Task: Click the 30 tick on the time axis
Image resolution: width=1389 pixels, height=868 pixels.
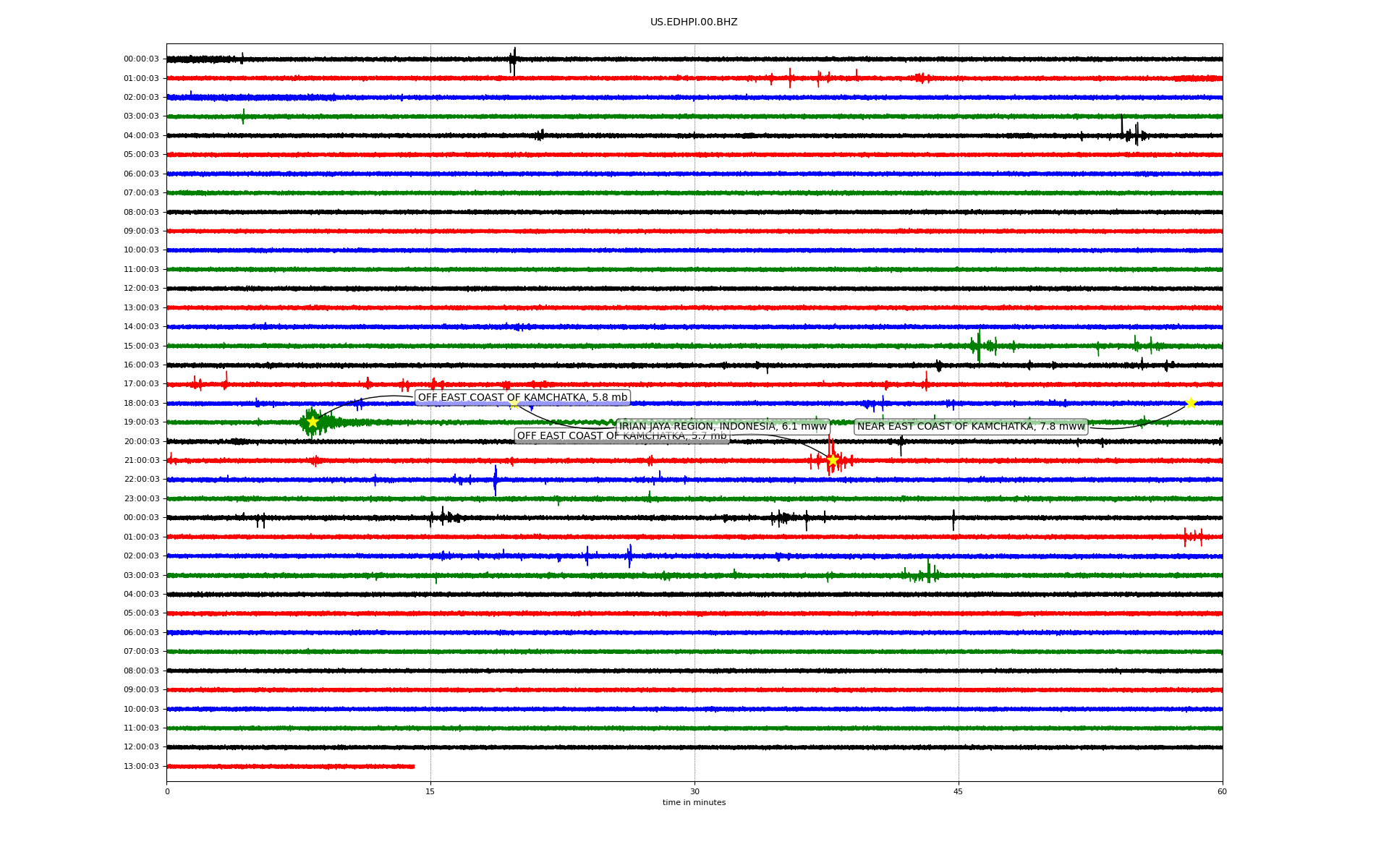Action: pos(694,791)
